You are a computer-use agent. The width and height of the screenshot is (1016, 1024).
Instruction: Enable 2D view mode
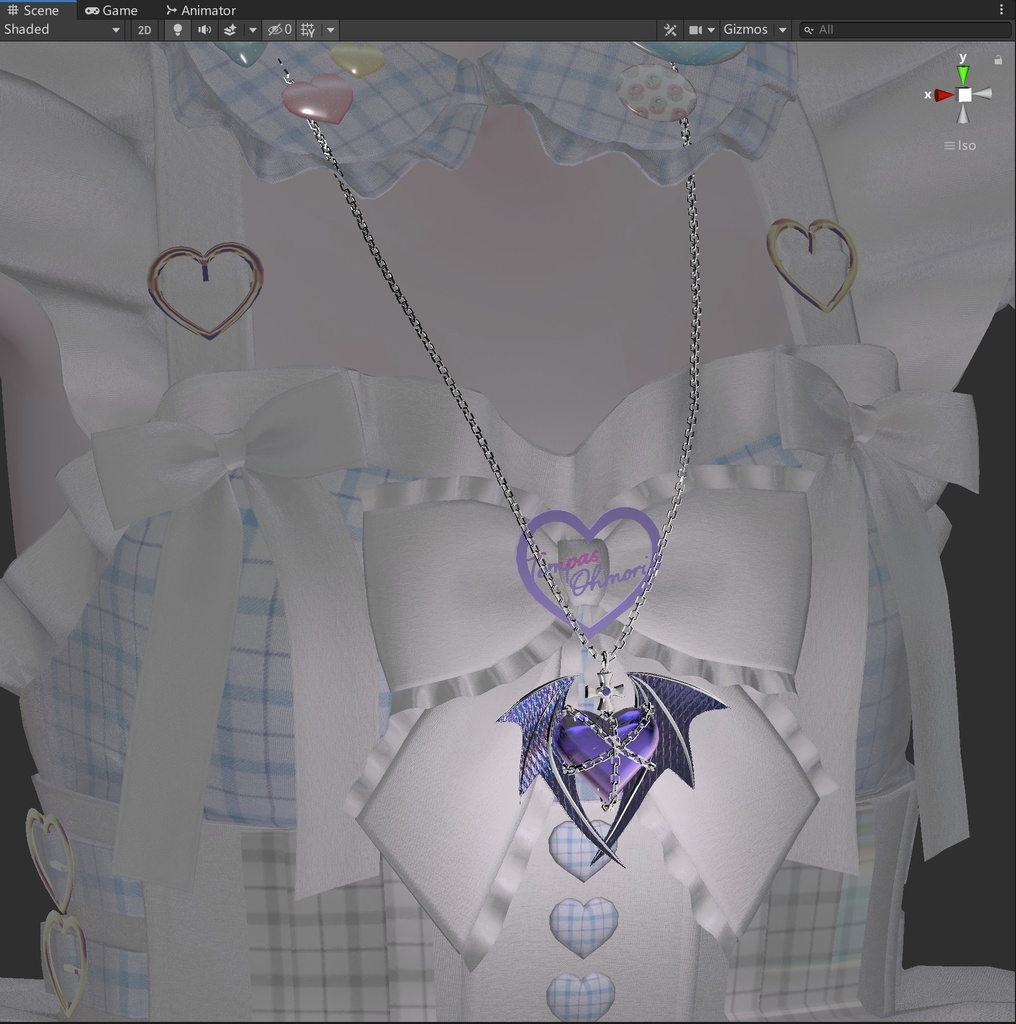(x=144, y=30)
